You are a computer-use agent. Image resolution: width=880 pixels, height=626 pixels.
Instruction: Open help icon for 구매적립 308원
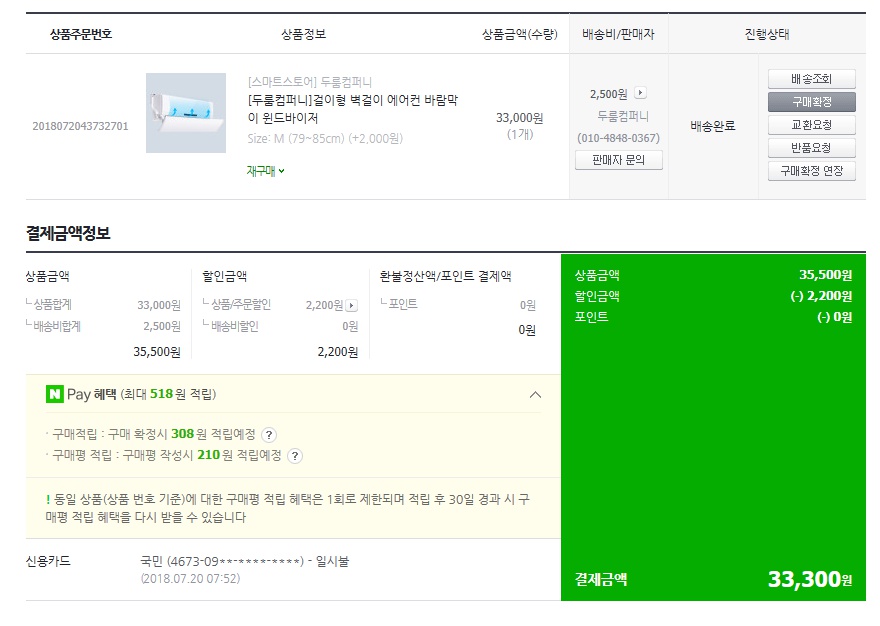pyautogui.click(x=269, y=435)
